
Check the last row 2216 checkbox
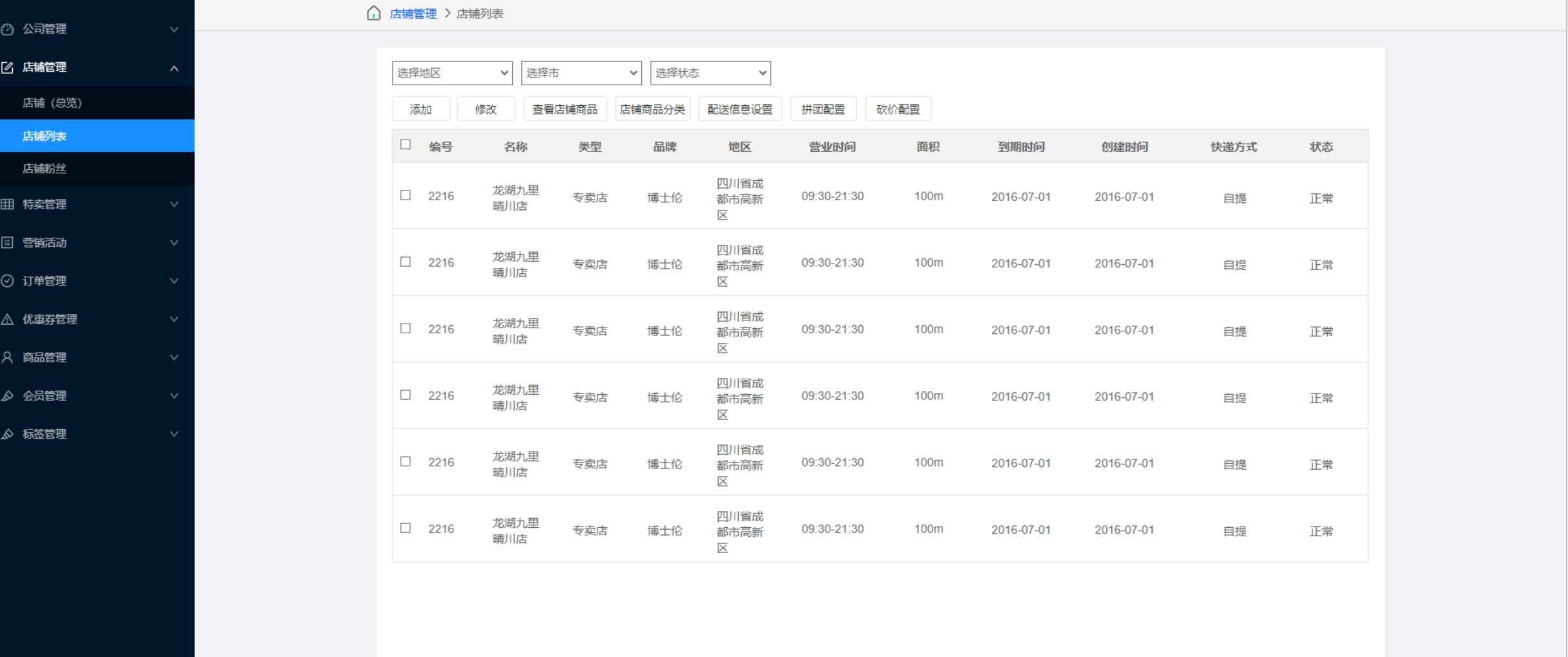pos(406,528)
